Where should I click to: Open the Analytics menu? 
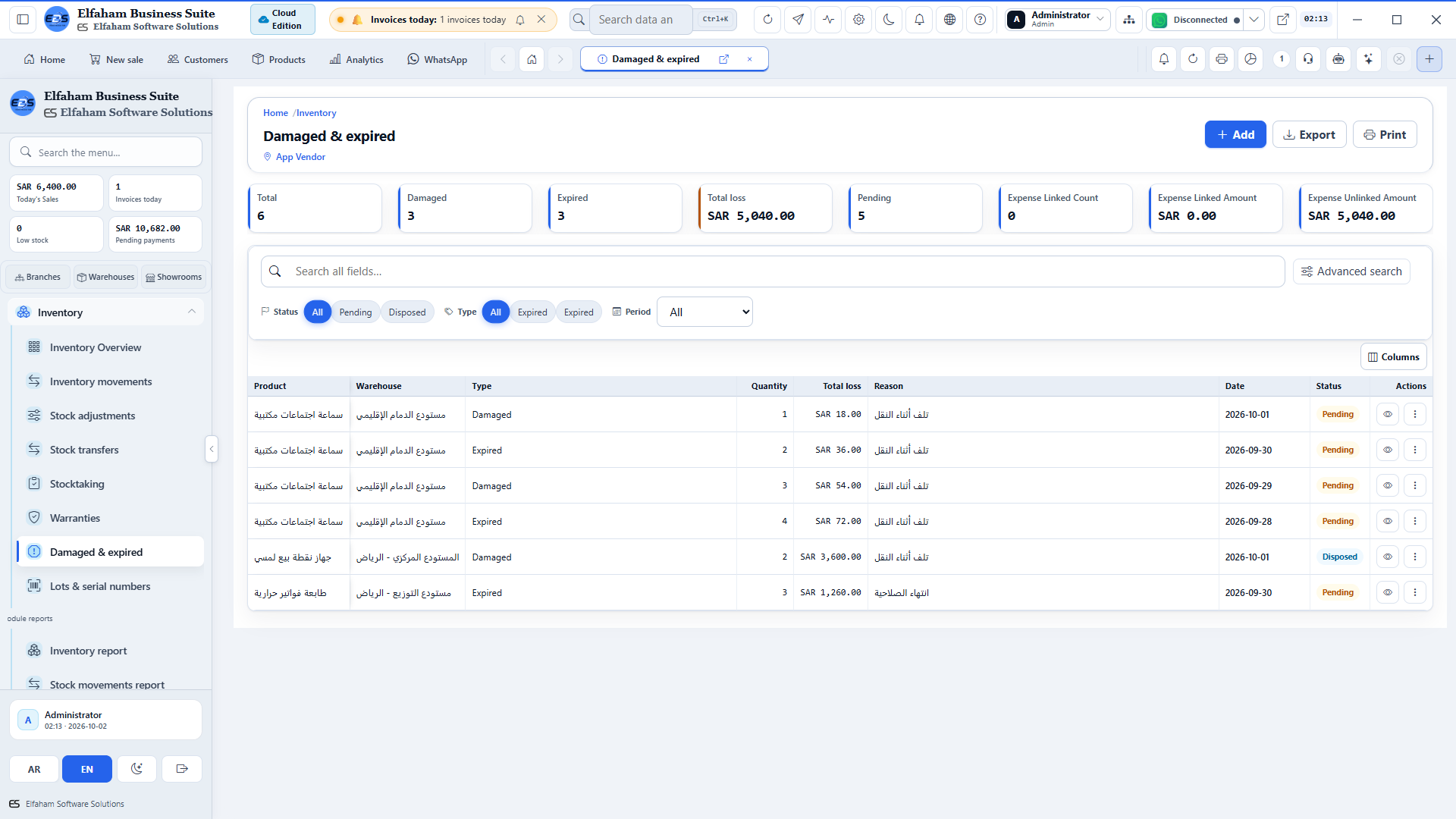[x=356, y=59]
